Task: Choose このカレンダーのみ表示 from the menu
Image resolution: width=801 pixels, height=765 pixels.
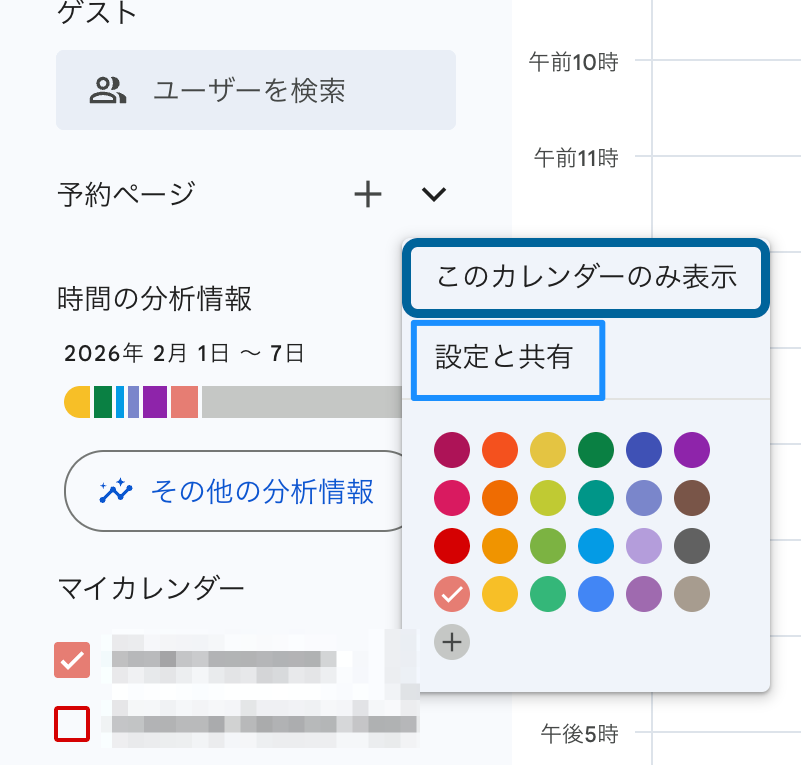Action: pyautogui.click(x=586, y=278)
